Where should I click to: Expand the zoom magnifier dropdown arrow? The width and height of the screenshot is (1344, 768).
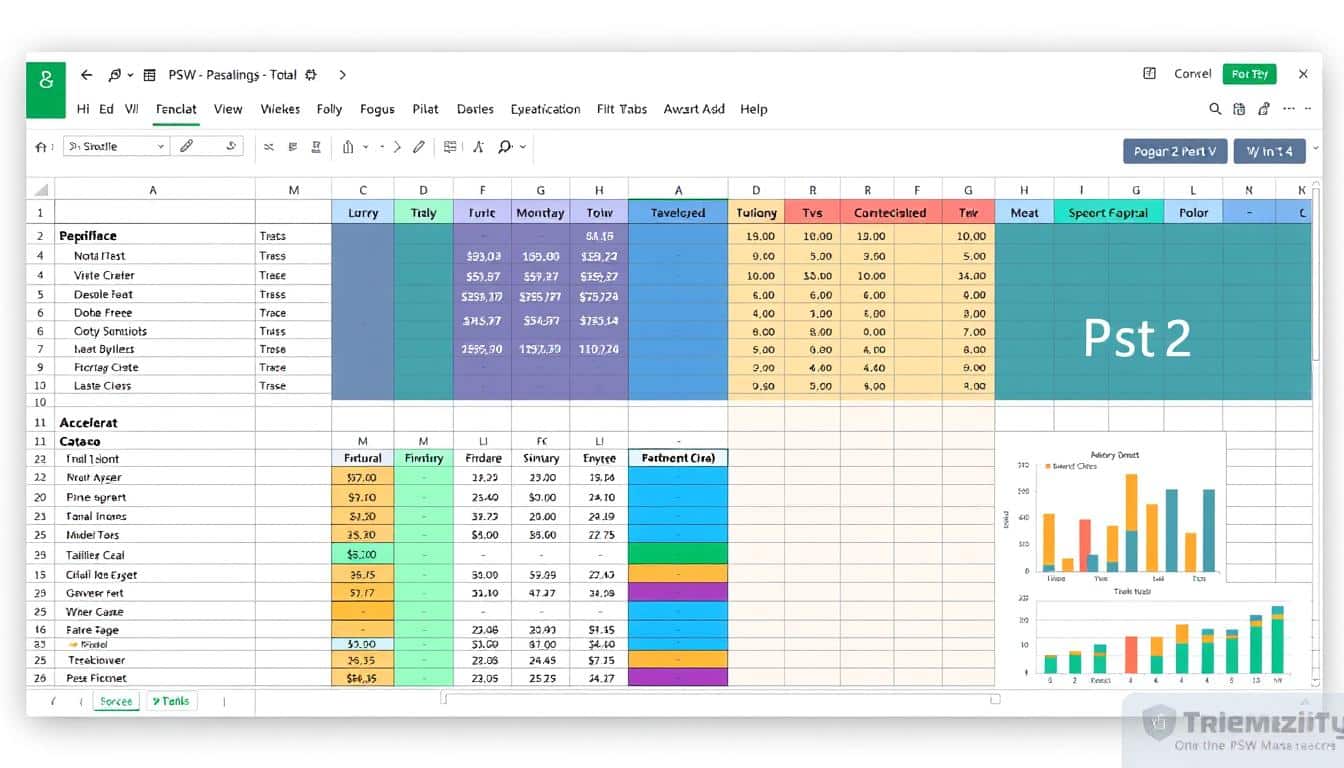522,147
